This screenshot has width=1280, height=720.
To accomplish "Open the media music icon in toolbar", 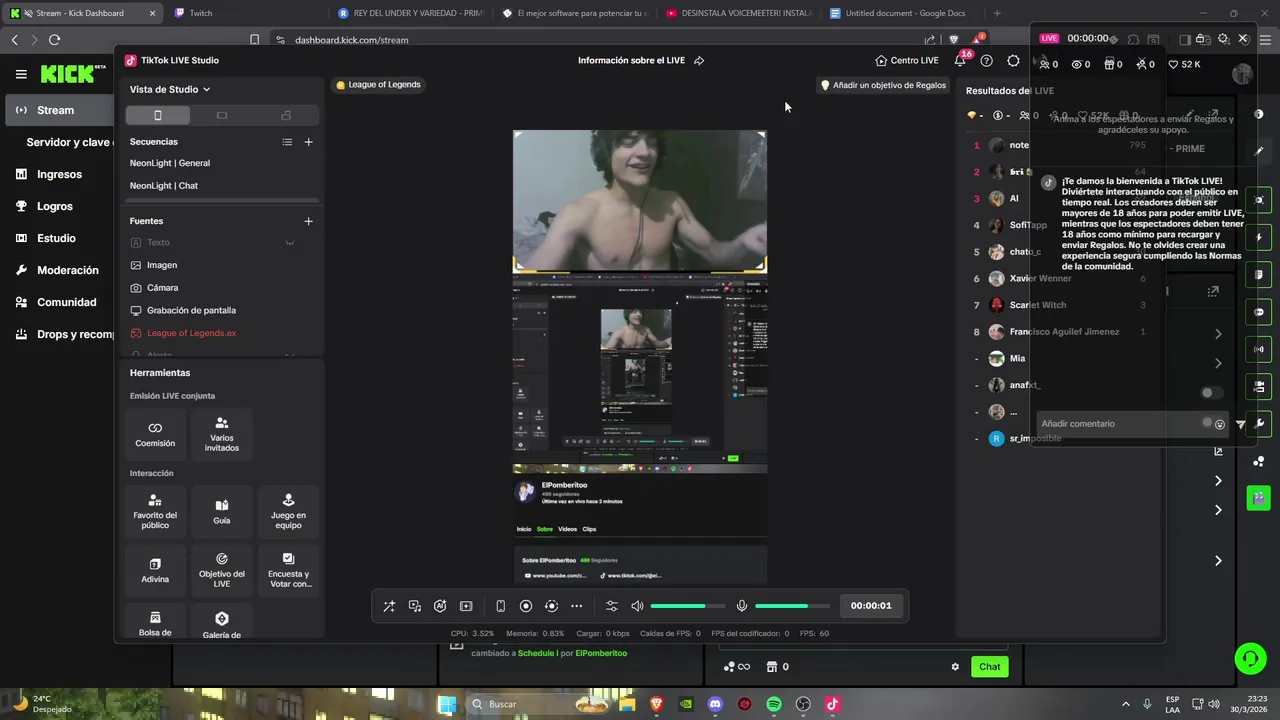I will tap(415, 606).
